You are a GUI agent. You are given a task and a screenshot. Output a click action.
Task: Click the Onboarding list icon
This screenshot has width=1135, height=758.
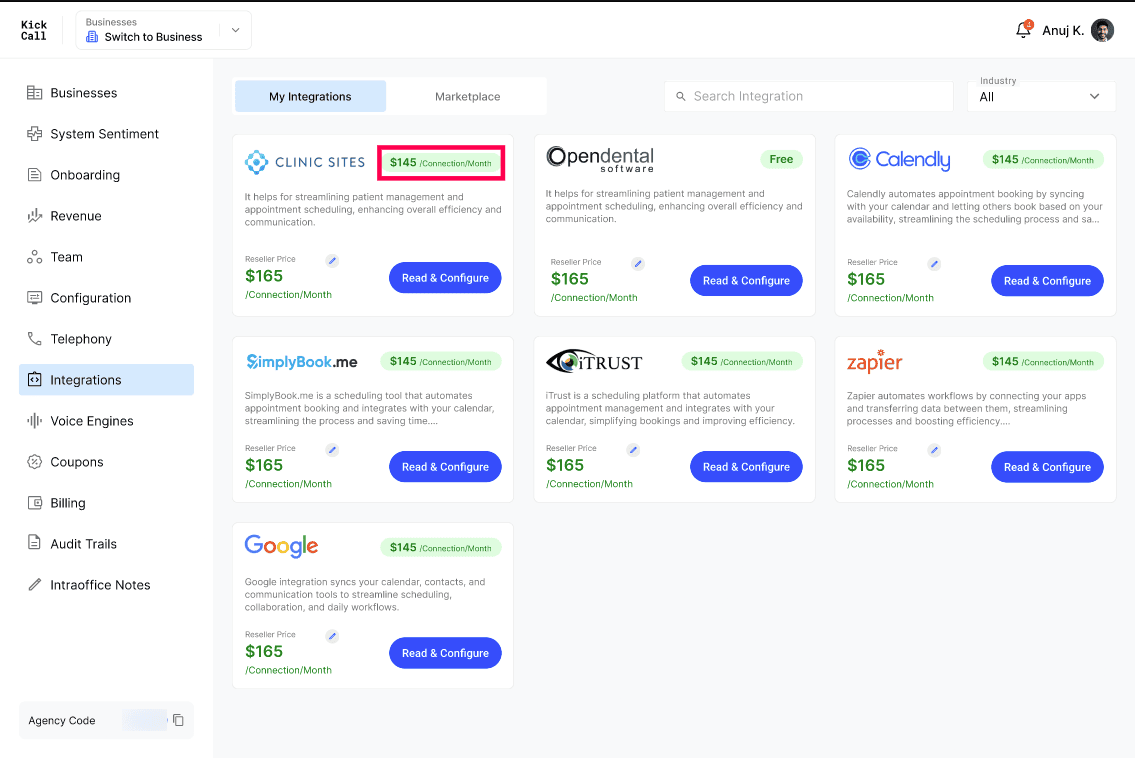coord(34,174)
